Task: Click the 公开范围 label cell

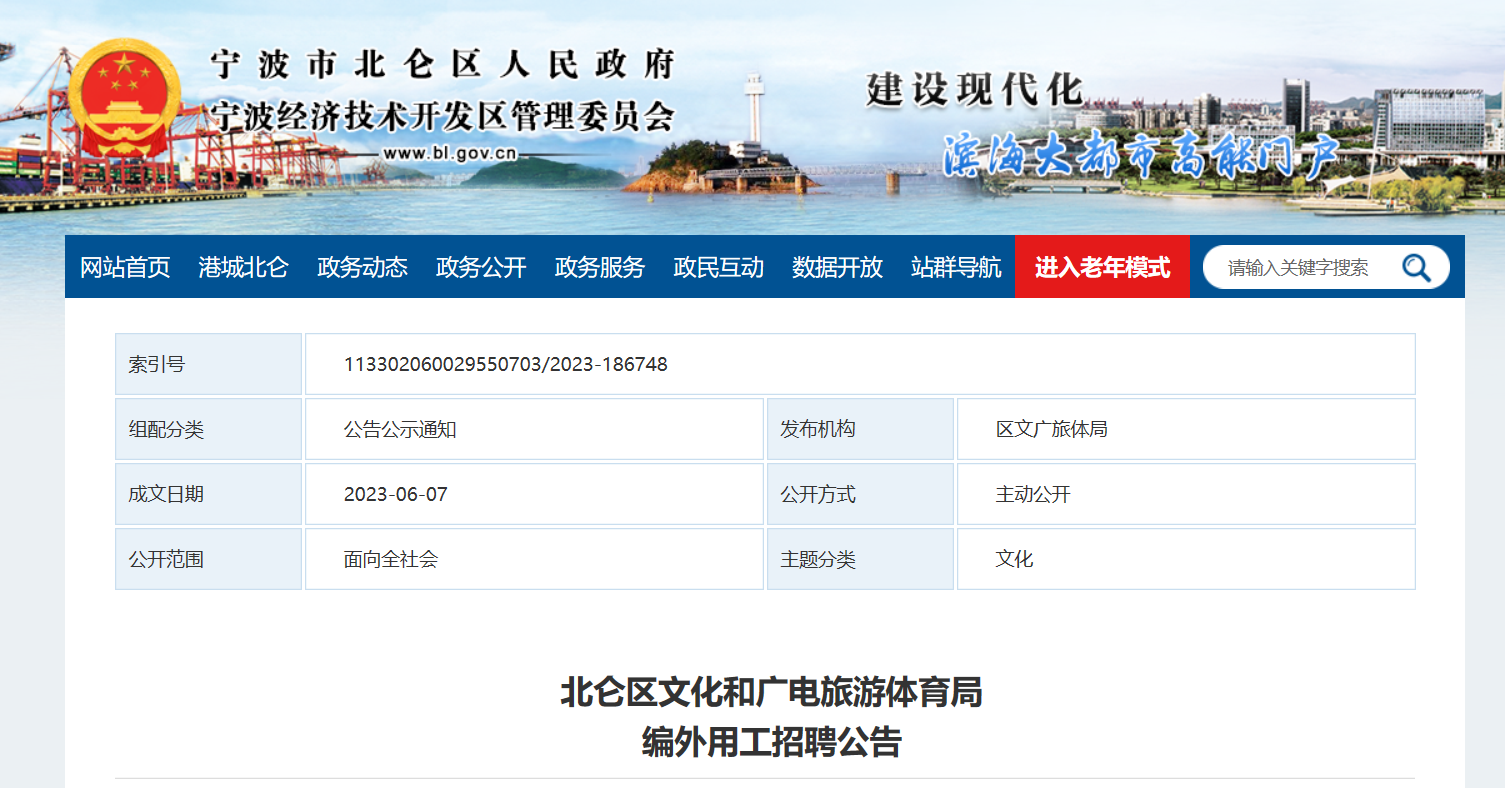Action: 208,559
